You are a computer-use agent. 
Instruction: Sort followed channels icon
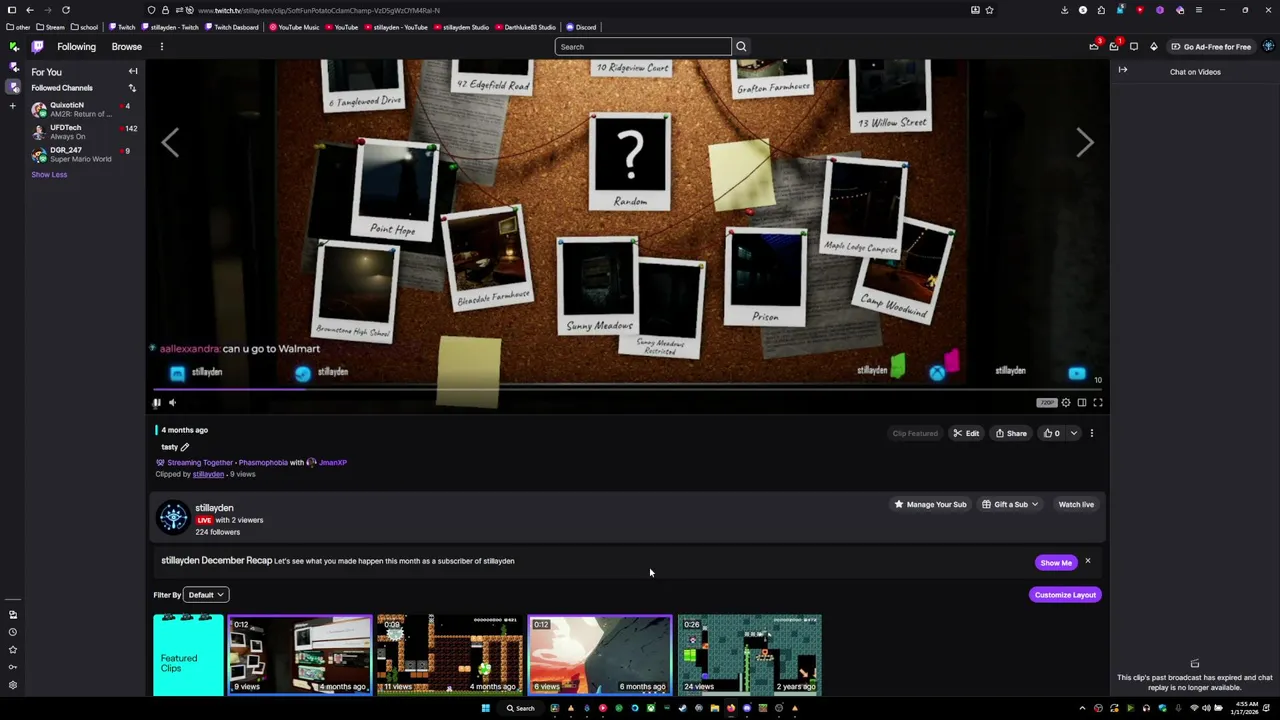(x=132, y=88)
